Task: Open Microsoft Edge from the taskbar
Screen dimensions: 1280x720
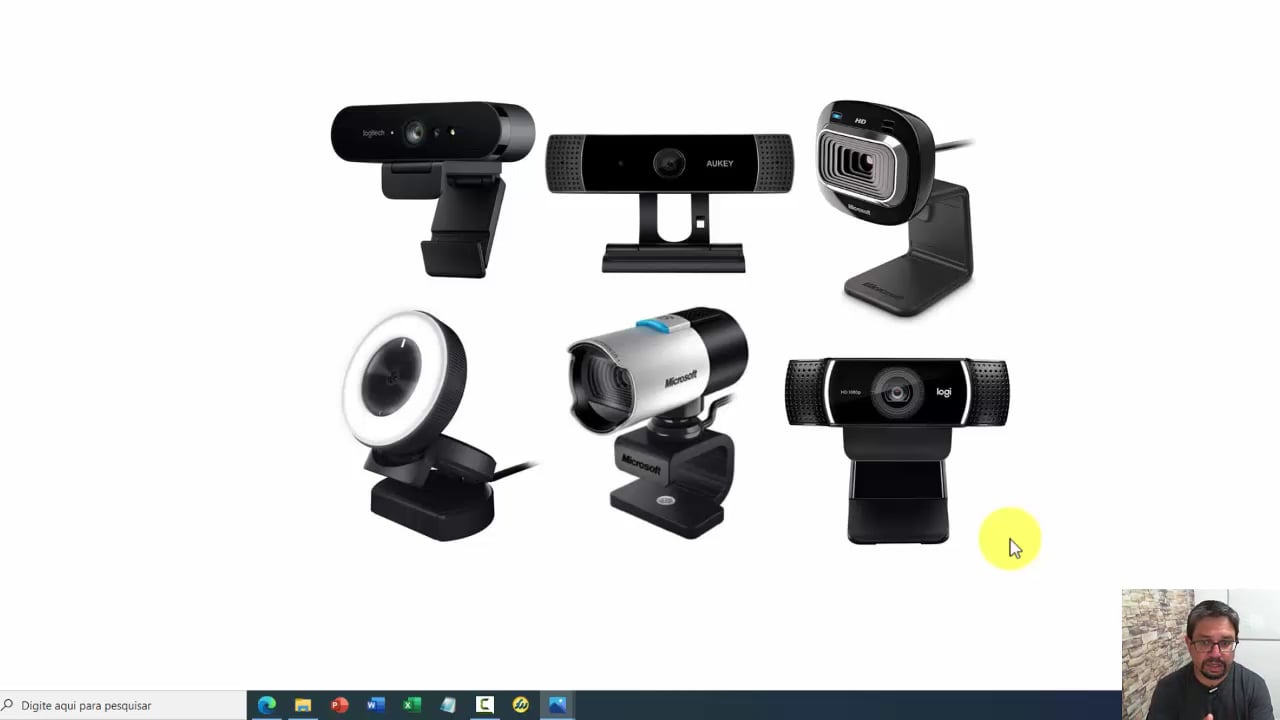Action: 267,705
